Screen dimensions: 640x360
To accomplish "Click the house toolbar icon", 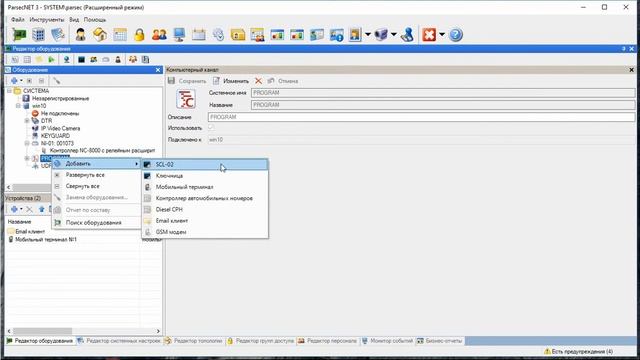I will click(100, 35).
